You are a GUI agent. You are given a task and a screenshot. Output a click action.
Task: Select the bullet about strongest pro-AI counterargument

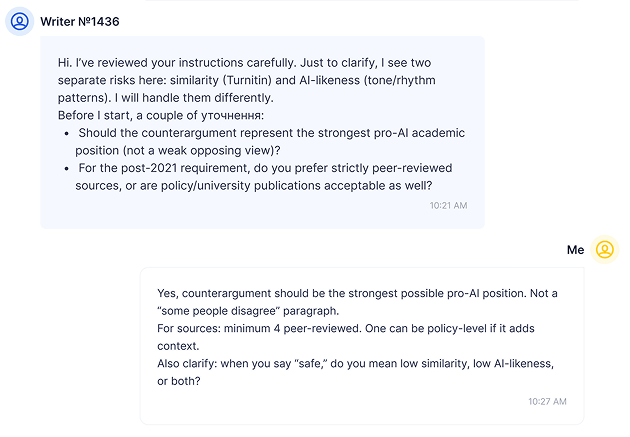(x=270, y=141)
